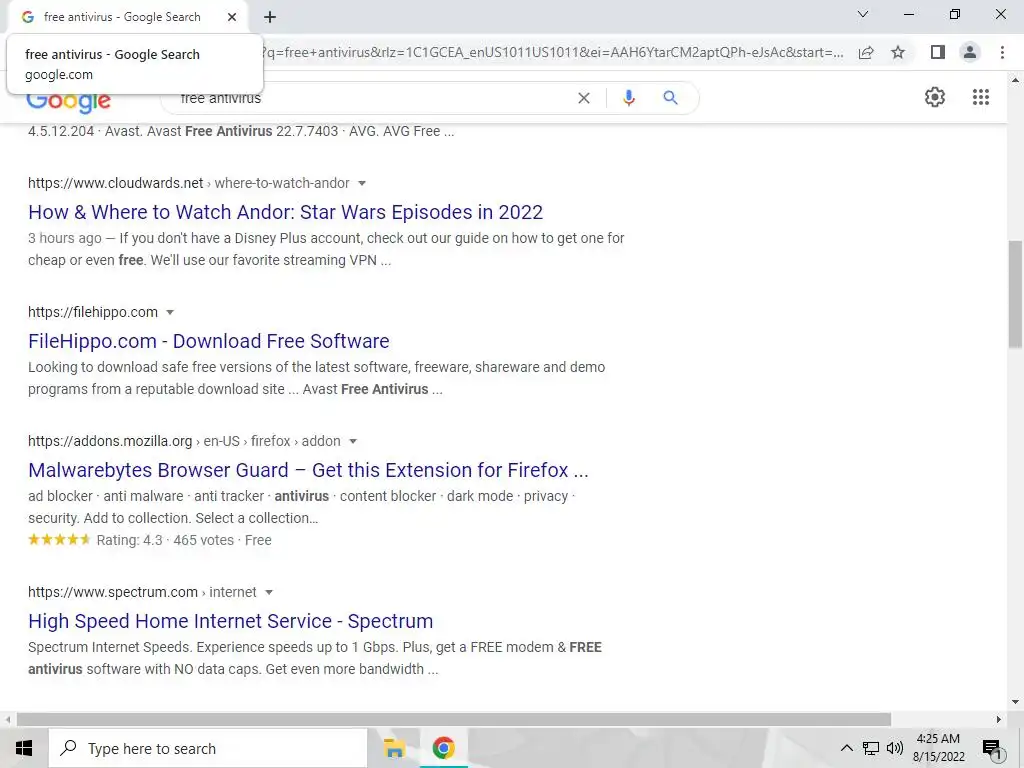Open Windows Start menu

[x=24, y=748]
